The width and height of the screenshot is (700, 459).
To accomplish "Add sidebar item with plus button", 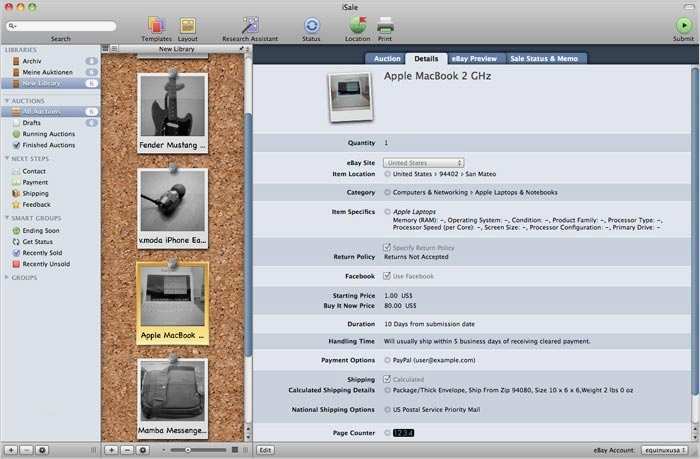I will [11, 450].
